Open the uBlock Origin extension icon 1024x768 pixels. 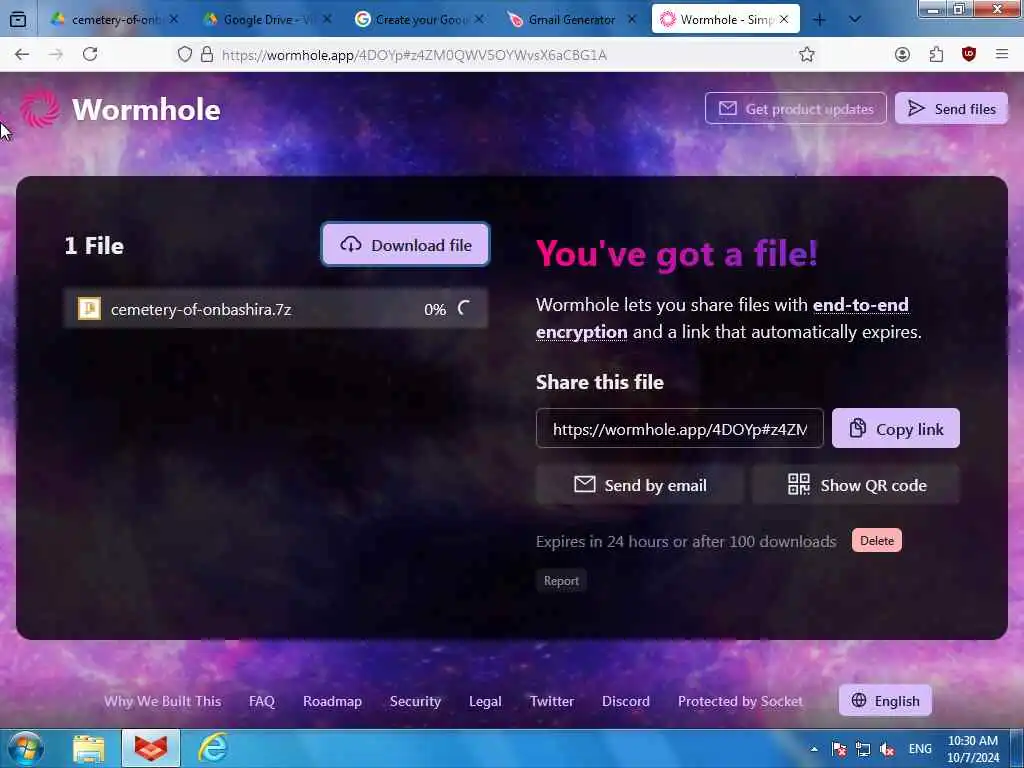point(968,54)
